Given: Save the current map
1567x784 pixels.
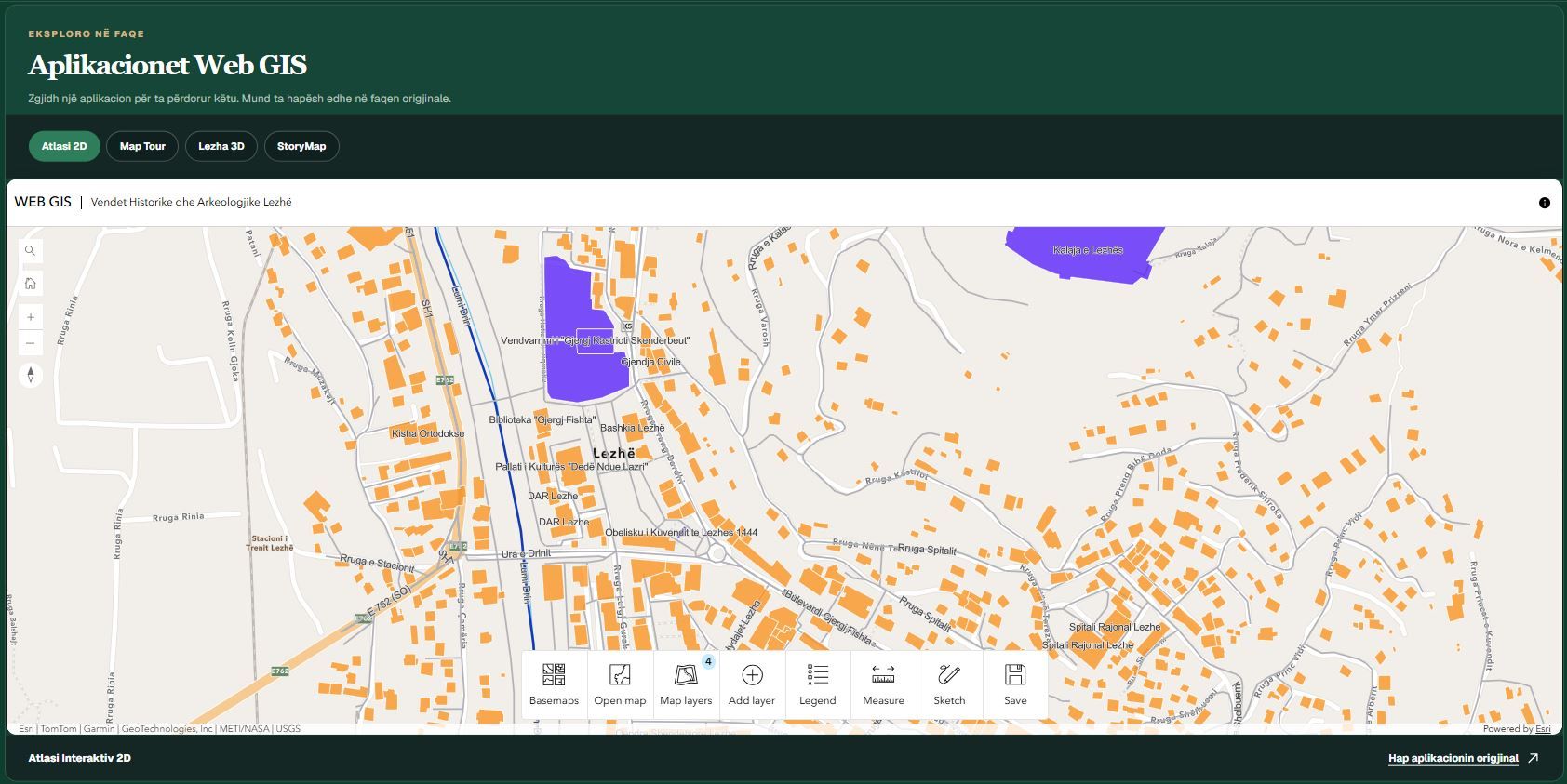Looking at the screenshot, I should (1015, 684).
